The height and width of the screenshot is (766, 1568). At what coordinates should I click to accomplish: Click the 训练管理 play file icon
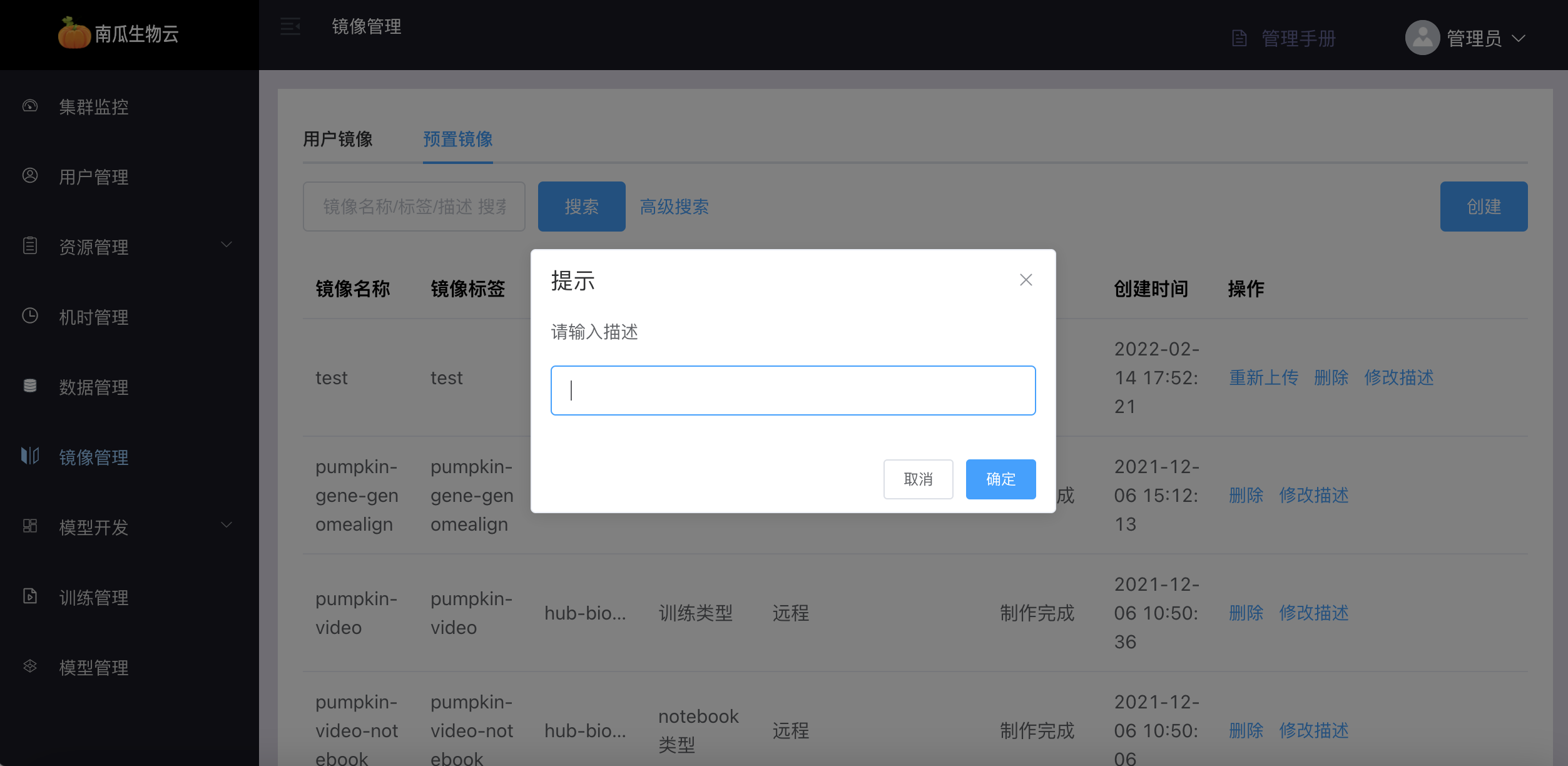[30, 596]
